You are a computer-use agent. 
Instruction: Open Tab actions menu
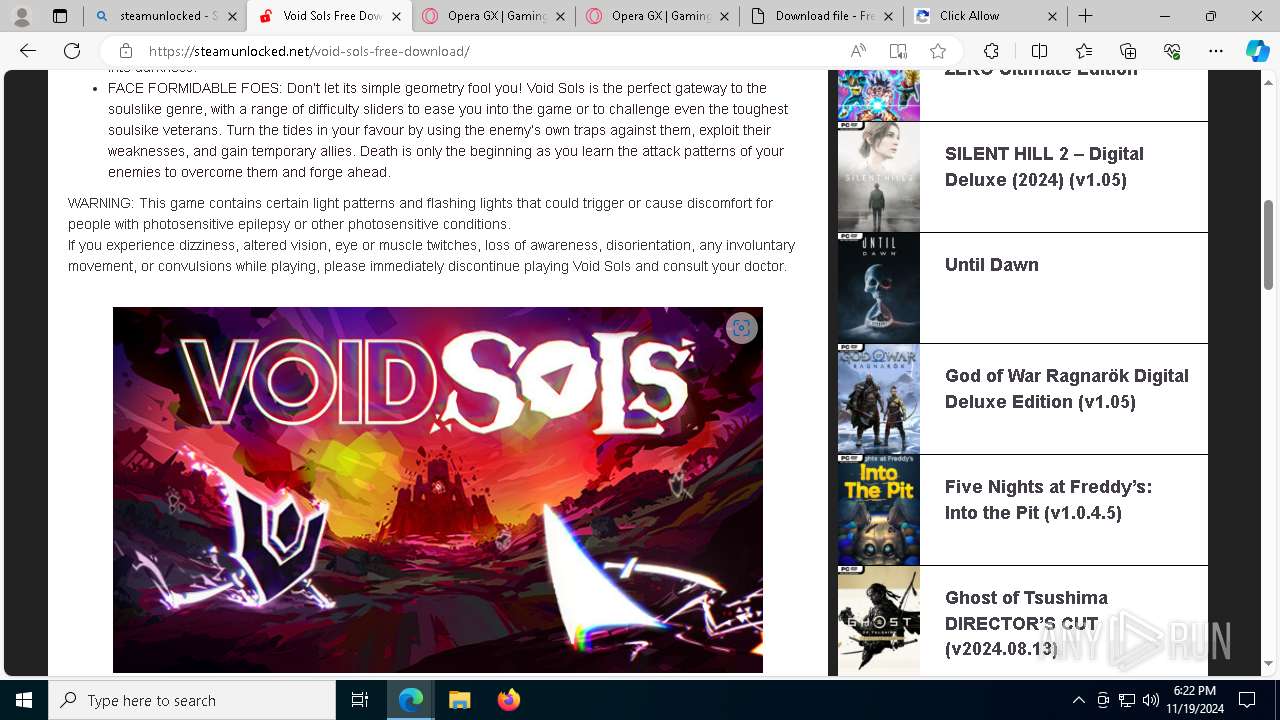pos(60,16)
